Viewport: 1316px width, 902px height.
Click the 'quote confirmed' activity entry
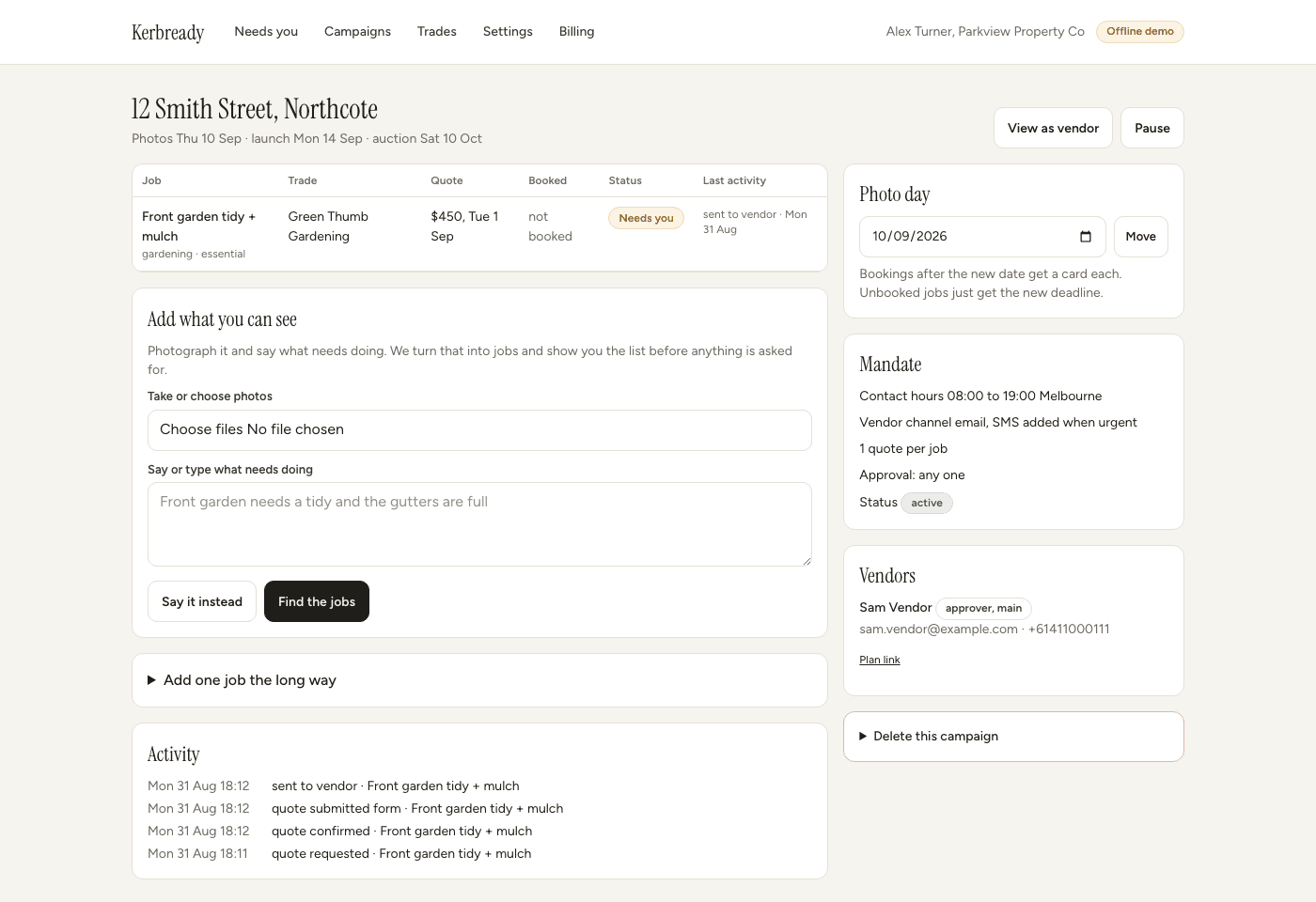coord(402,831)
